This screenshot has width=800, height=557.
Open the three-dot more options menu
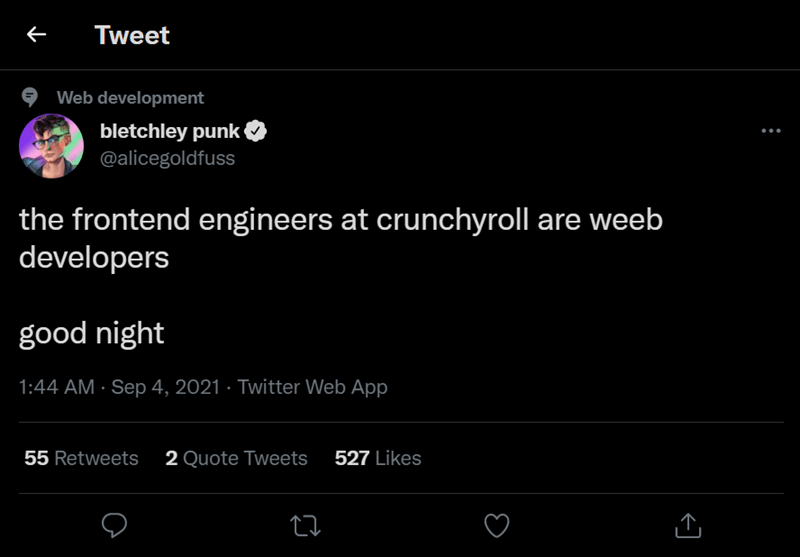point(770,131)
